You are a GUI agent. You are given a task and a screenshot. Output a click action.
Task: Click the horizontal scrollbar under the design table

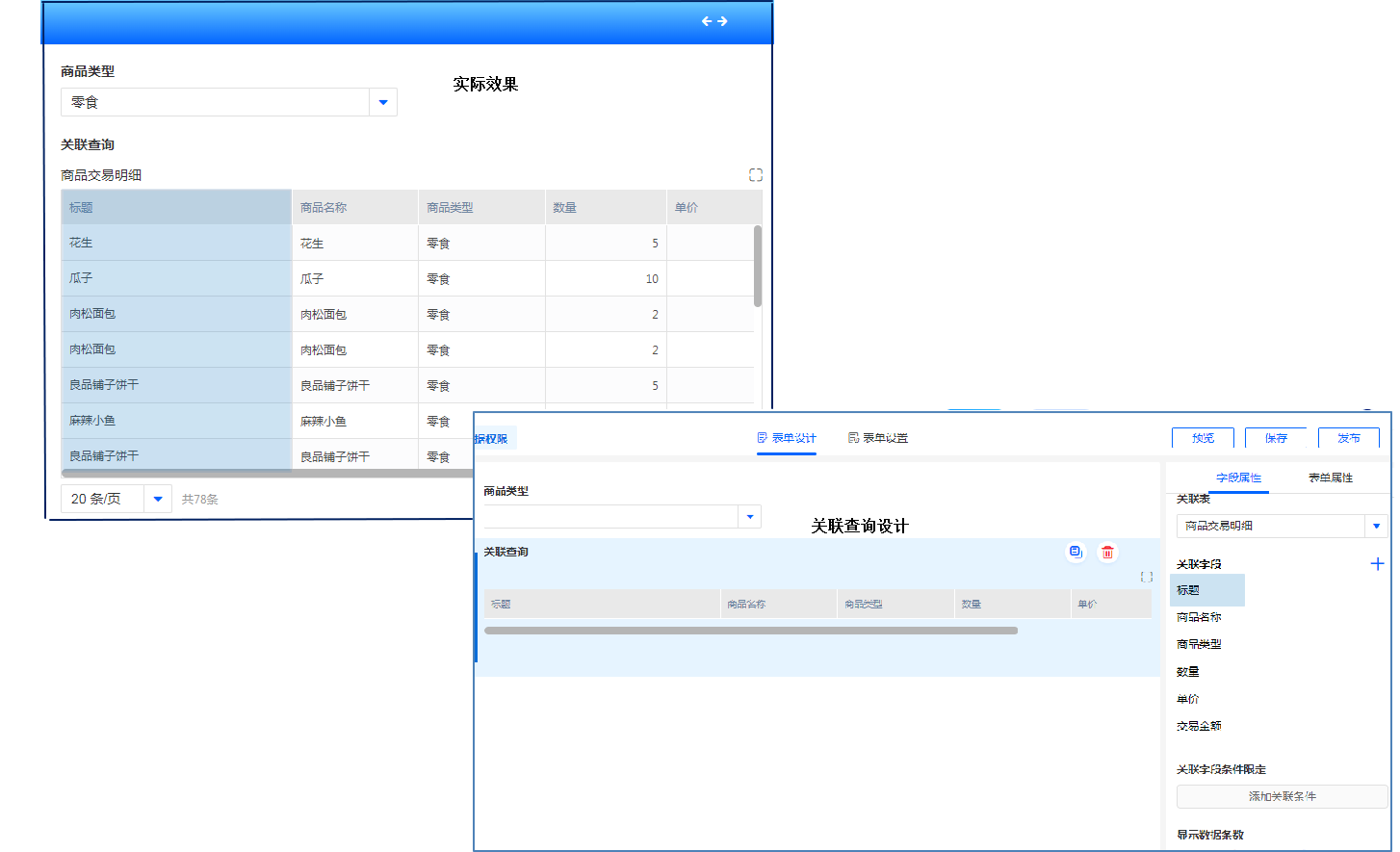pos(750,631)
